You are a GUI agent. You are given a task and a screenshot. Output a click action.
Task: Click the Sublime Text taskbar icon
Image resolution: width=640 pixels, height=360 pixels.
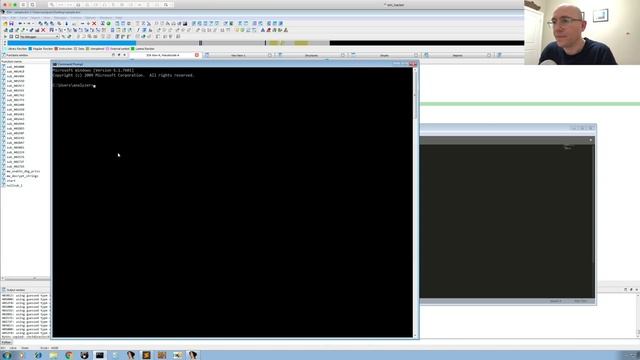(x=146, y=356)
